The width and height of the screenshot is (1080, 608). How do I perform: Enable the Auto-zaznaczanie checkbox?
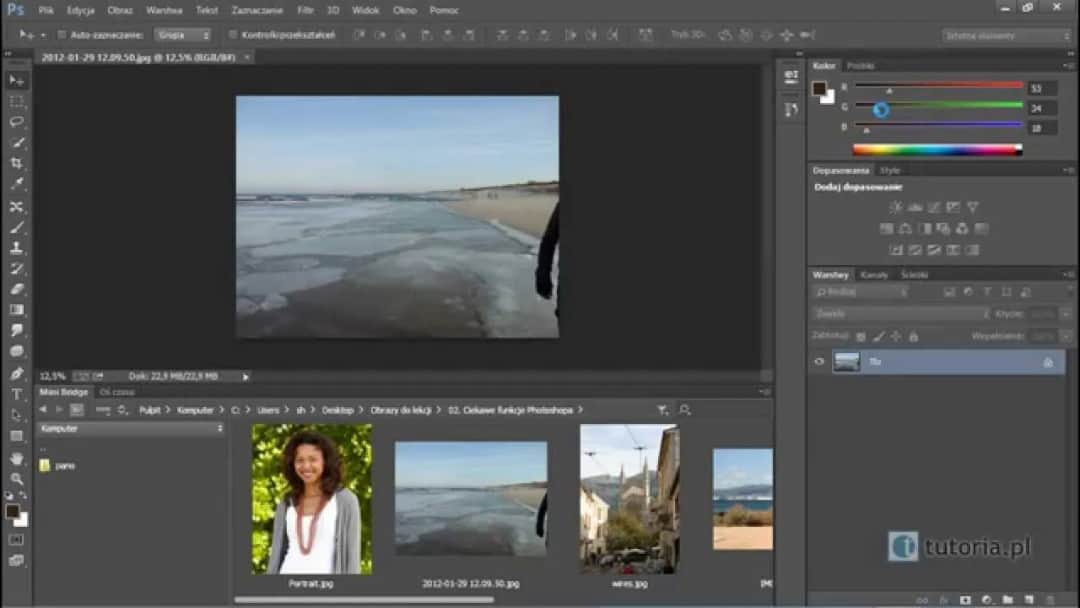pyautogui.click(x=62, y=33)
